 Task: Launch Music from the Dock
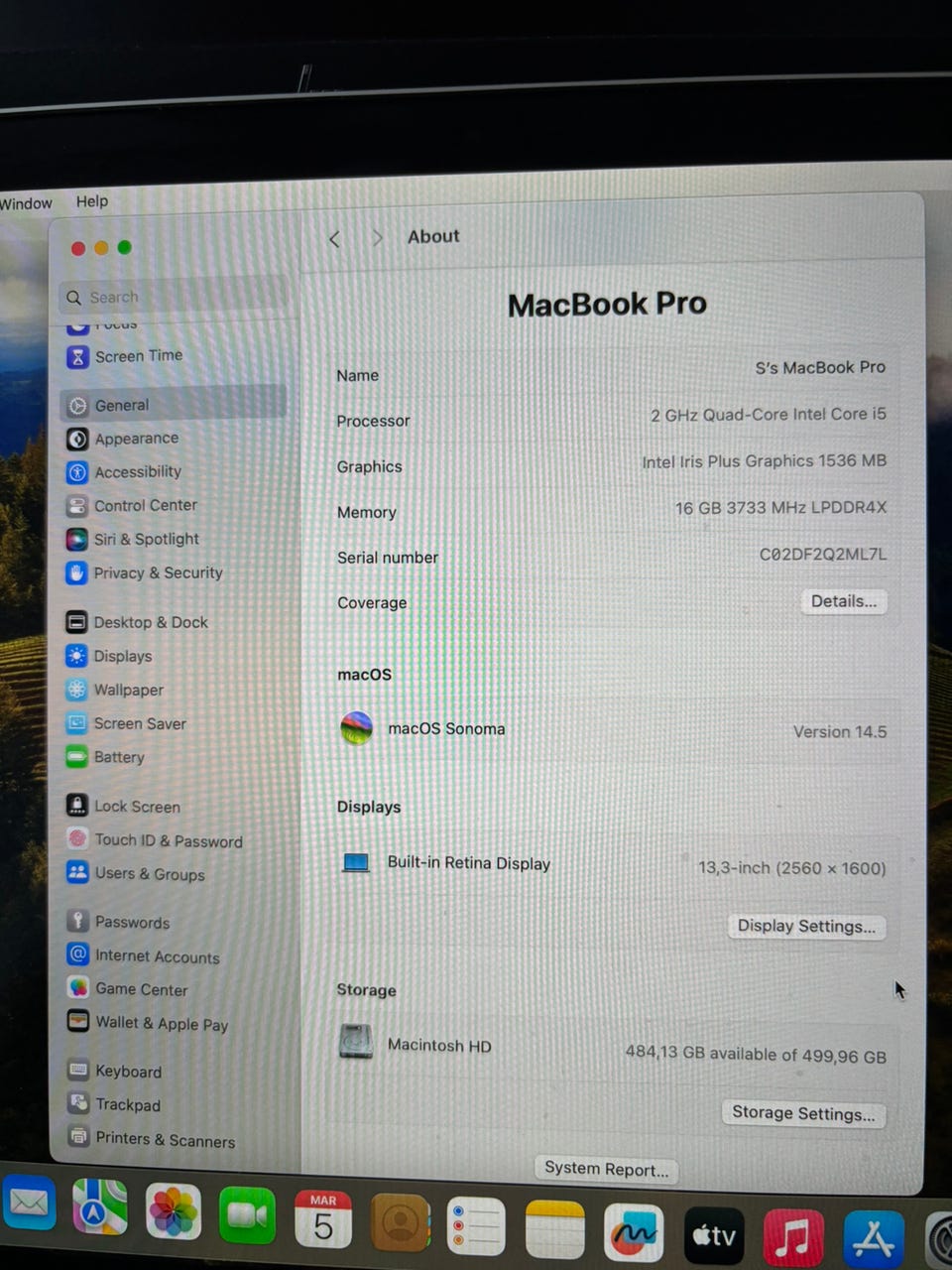(793, 1238)
